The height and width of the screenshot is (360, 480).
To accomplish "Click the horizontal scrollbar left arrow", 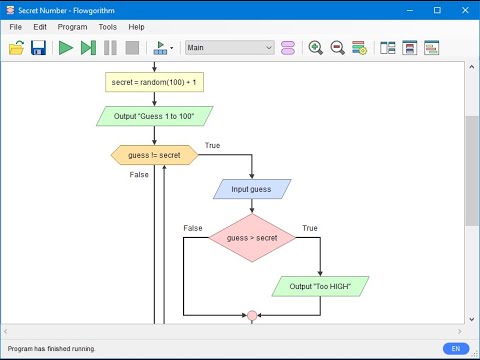I will (5, 331).
